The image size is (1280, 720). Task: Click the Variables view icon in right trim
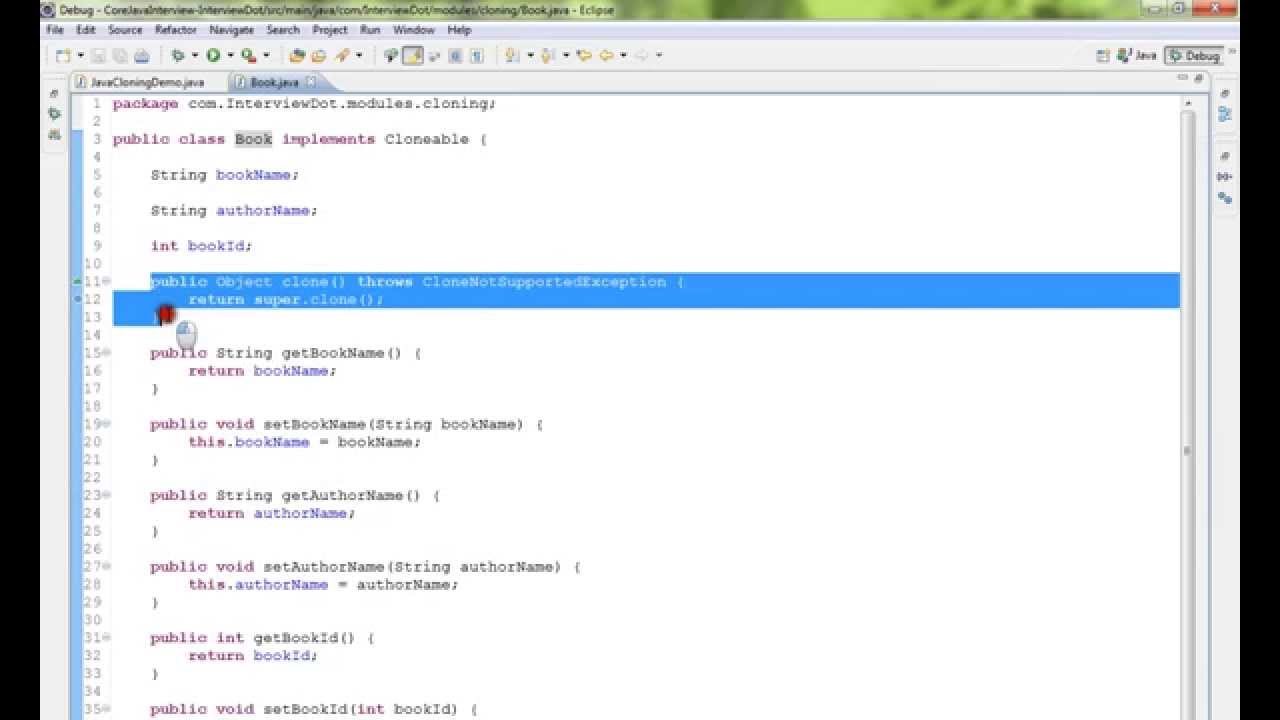tap(1225, 177)
